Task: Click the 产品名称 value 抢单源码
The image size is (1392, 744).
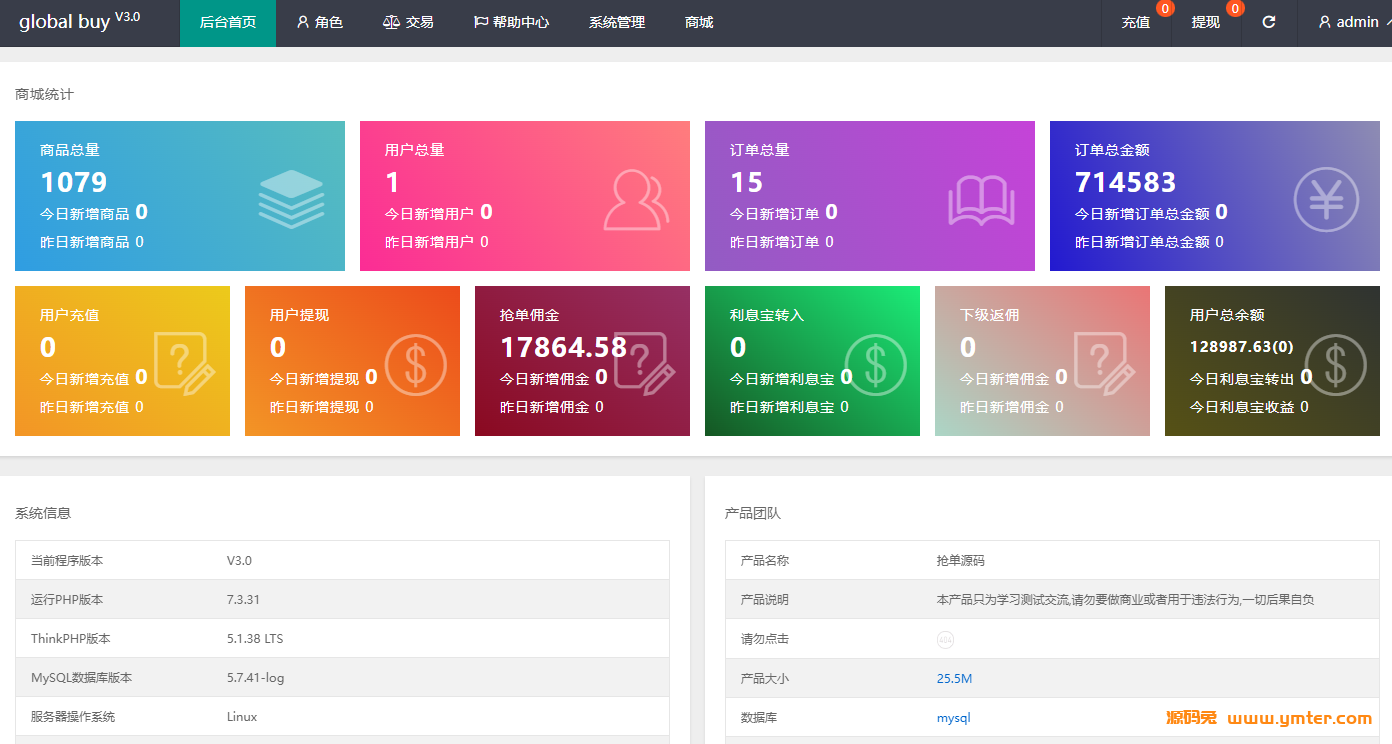Action: 960,561
